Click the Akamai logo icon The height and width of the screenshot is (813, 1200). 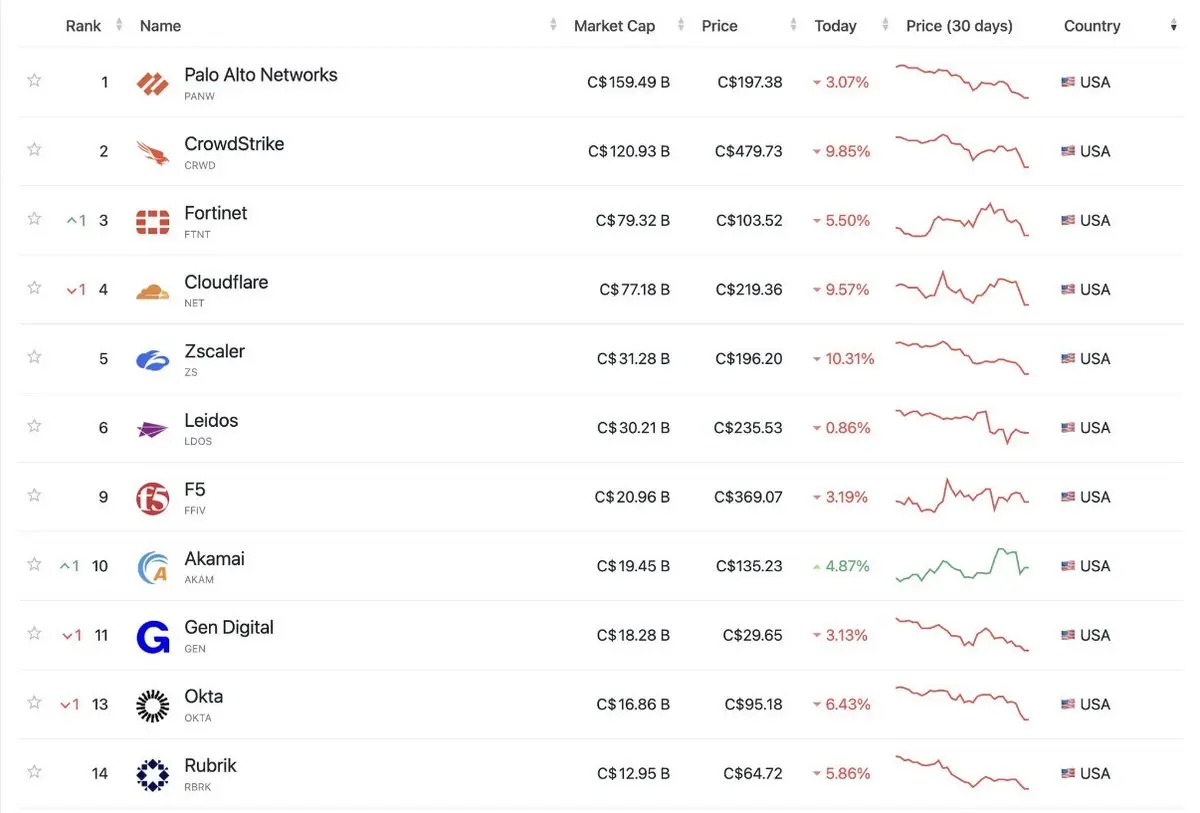click(152, 567)
